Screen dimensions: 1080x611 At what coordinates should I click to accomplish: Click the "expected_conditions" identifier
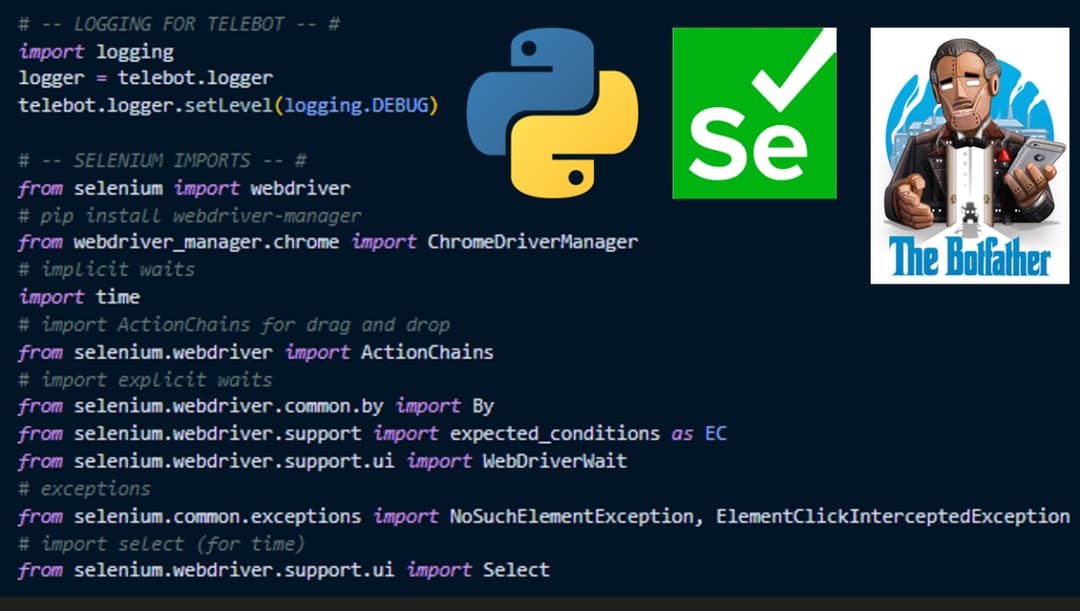click(554, 434)
